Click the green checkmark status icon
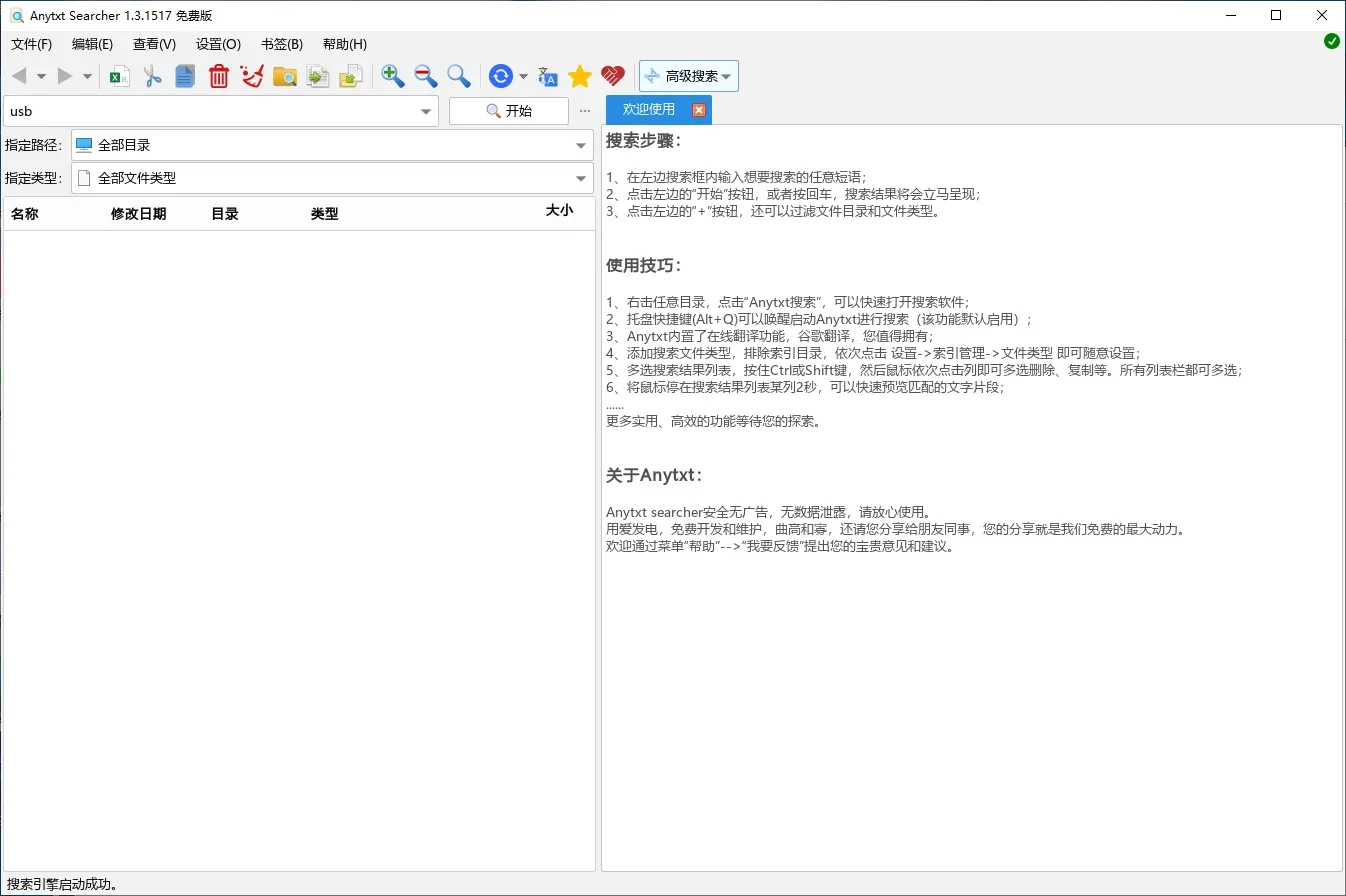The height and width of the screenshot is (896, 1346). click(x=1332, y=41)
